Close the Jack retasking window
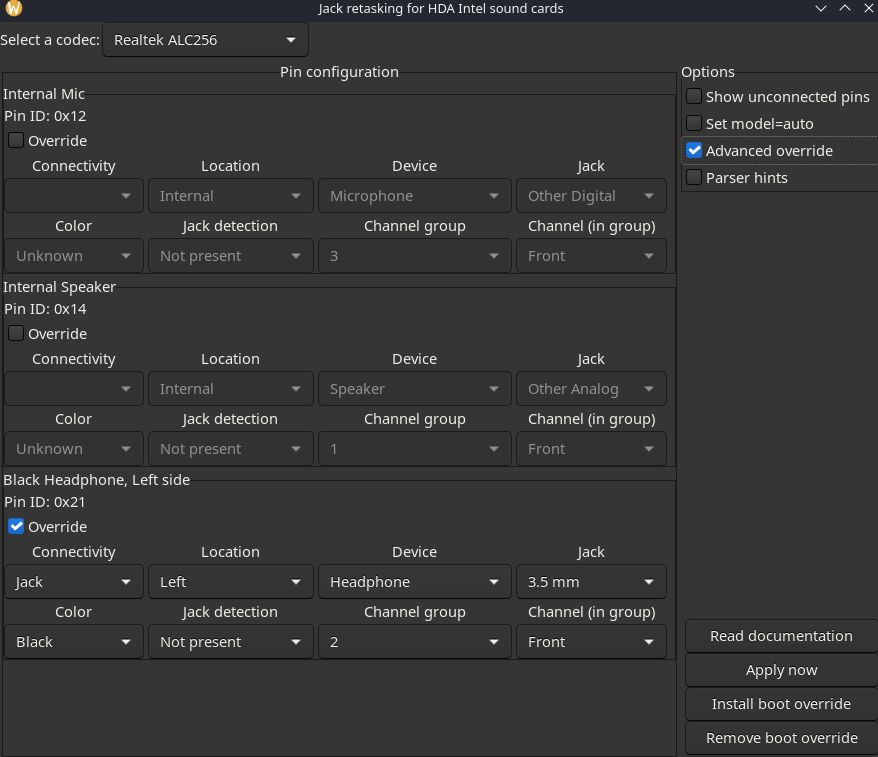Screen dimensions: 878x757 click(868, 9)
